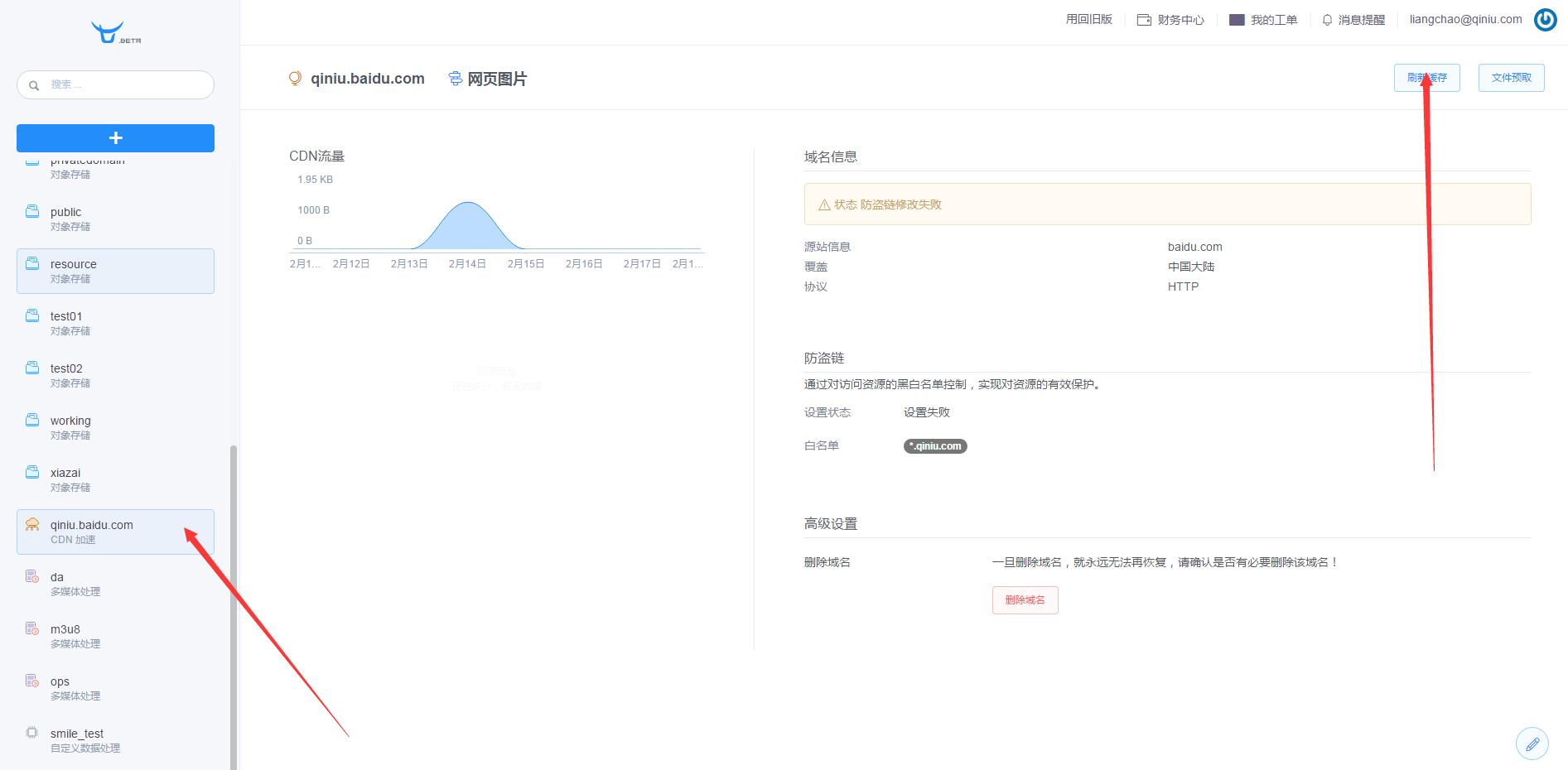Image resolution: width=1568 pixels, height=770 pixels.
Task: Click the 文件预取 button
Action: [x=1511, y=77]
